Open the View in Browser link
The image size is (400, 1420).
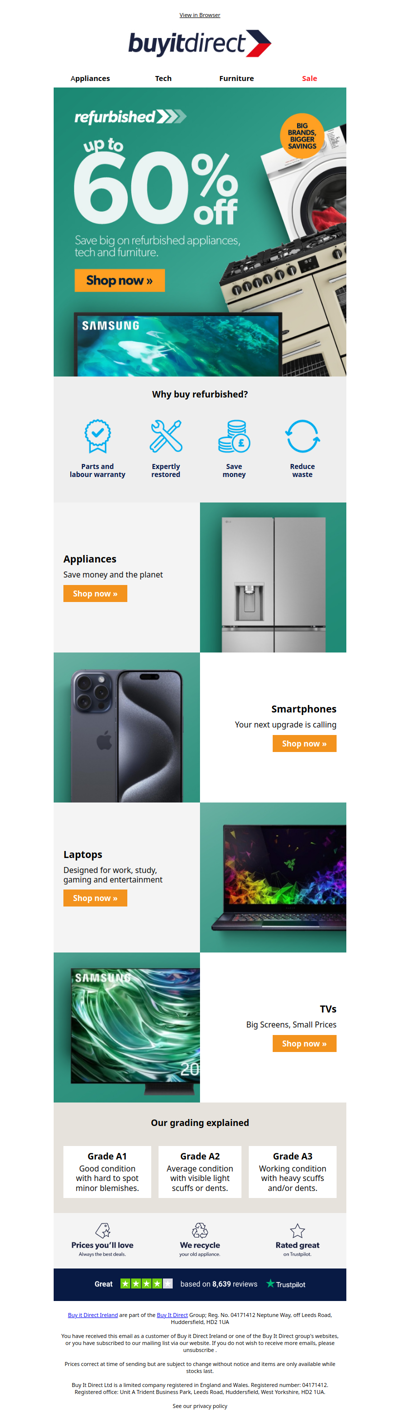(x=200, y=15)
